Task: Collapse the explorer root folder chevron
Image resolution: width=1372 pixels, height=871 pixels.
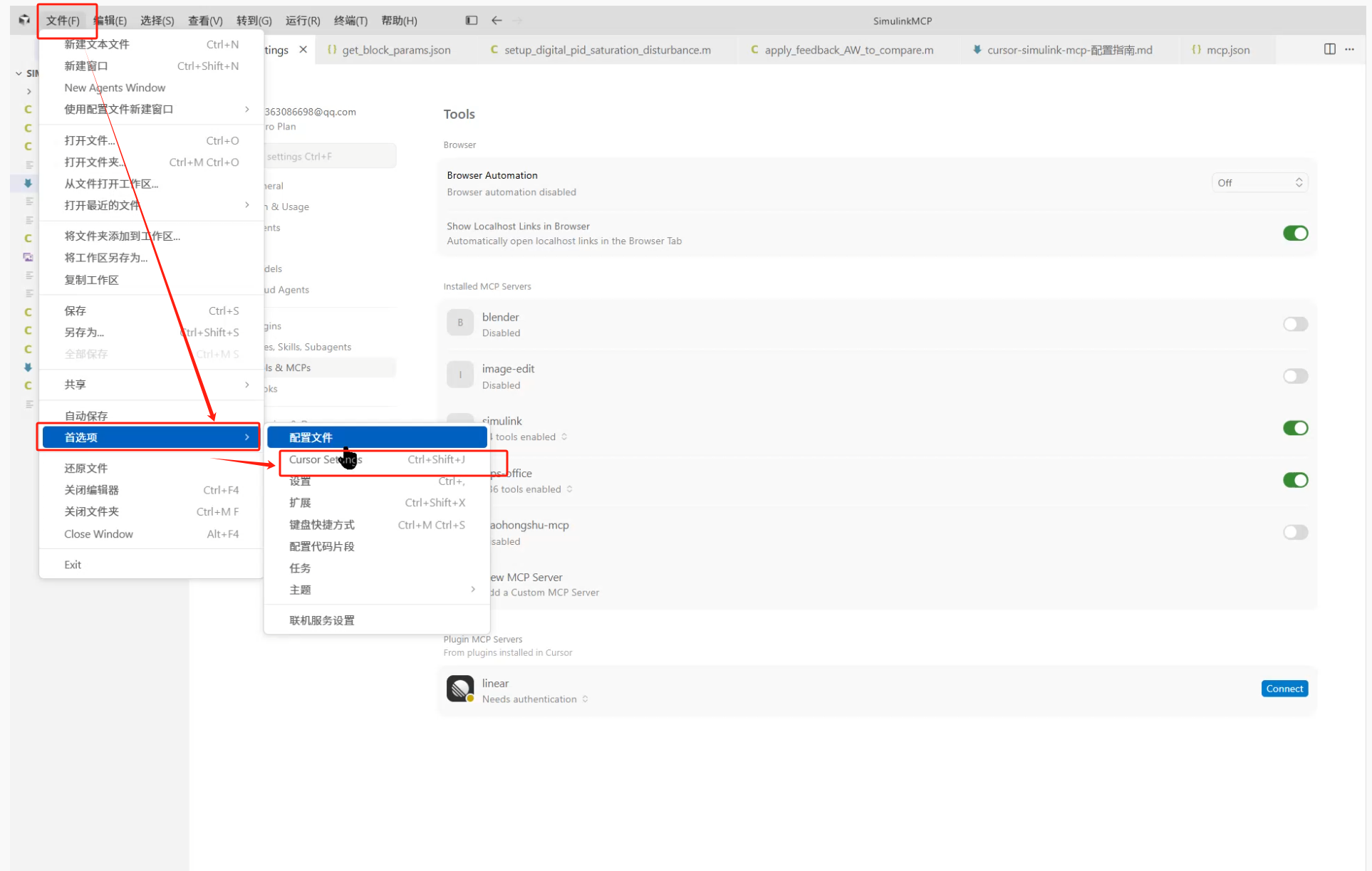Action: point(19,73)
